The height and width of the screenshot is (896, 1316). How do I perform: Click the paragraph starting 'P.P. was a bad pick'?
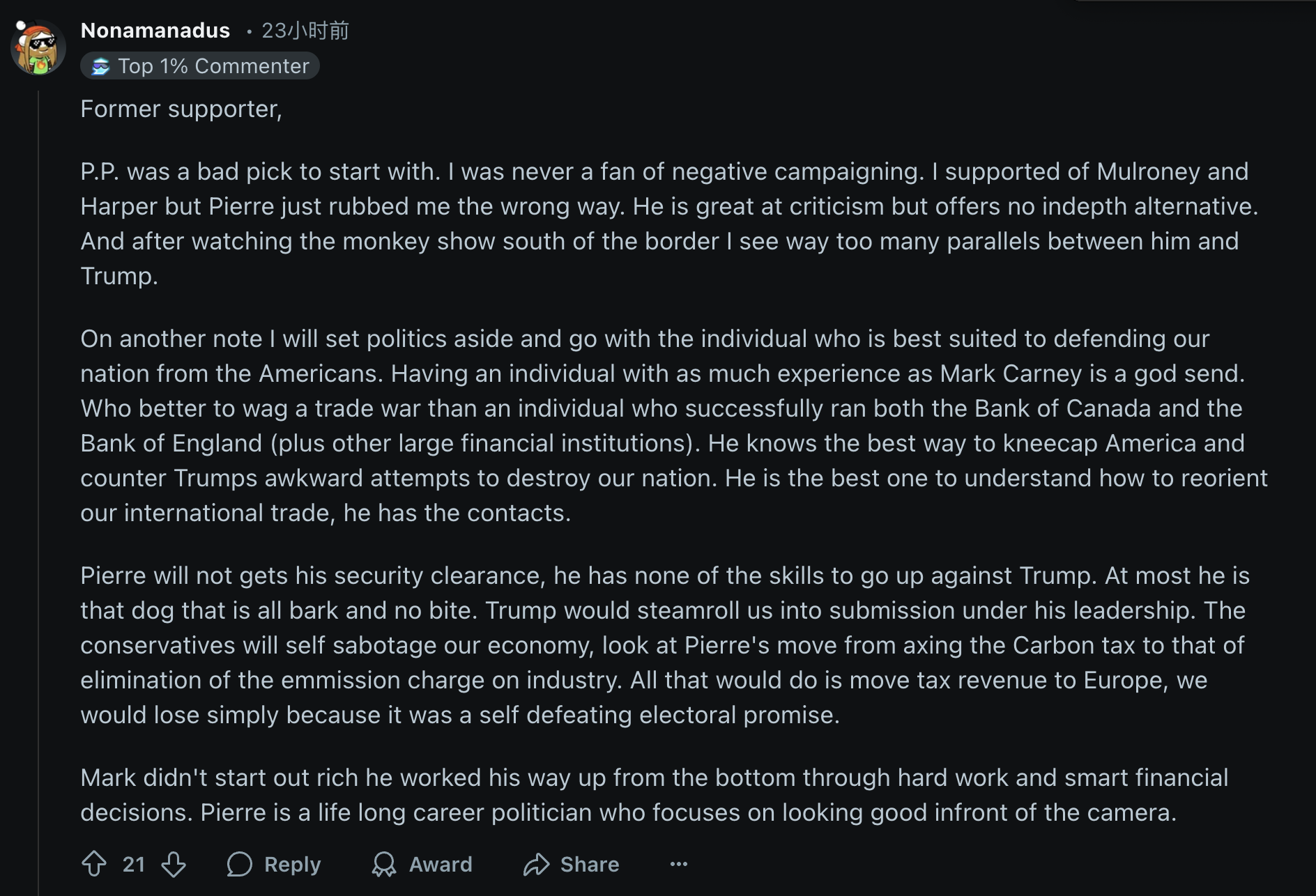(x=670, y=224)
